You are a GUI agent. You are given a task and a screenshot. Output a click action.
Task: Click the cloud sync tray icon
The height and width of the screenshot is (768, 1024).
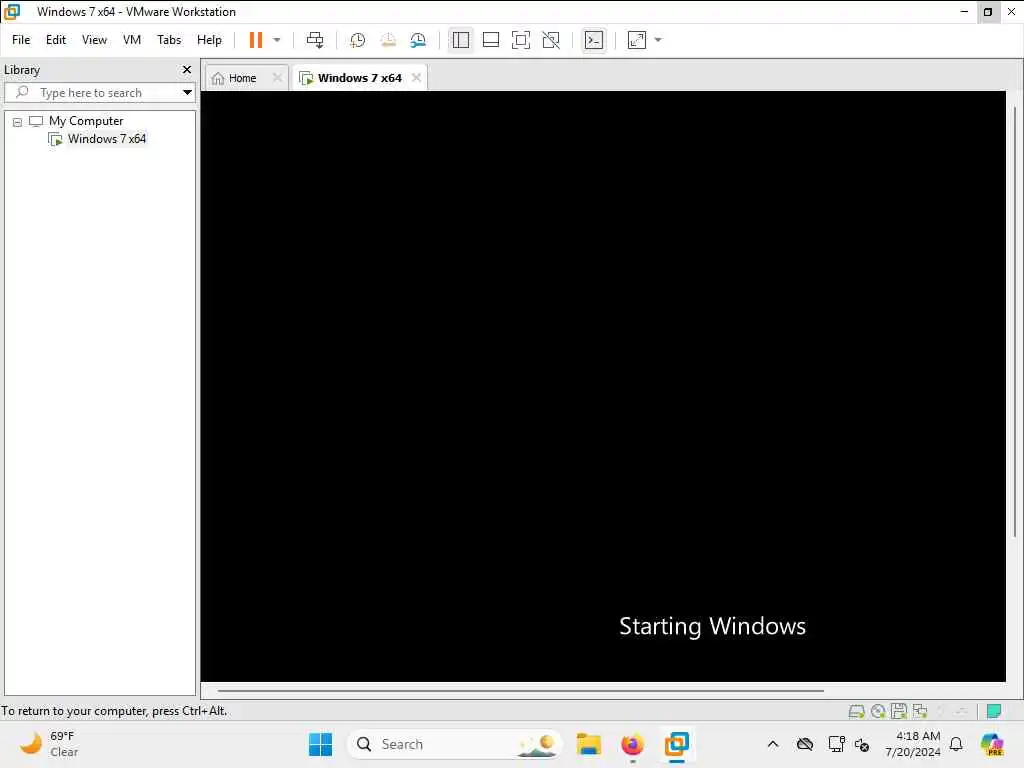(x=805, y=744)
